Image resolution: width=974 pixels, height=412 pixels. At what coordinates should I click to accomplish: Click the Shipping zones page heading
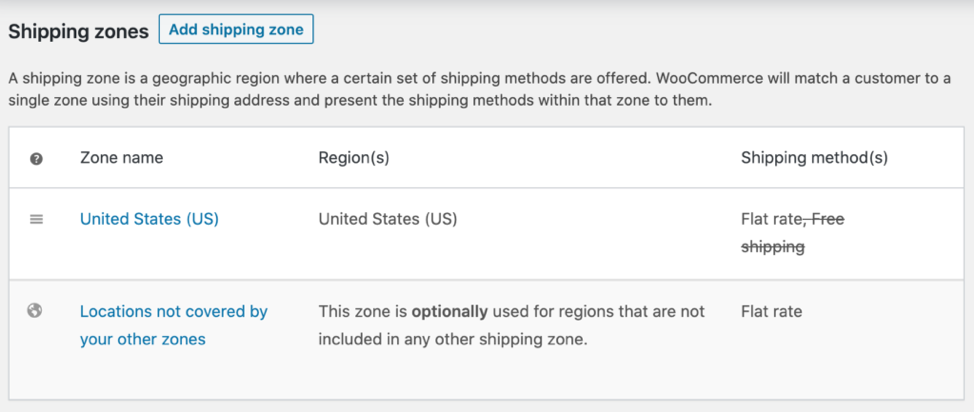(78, 32)
